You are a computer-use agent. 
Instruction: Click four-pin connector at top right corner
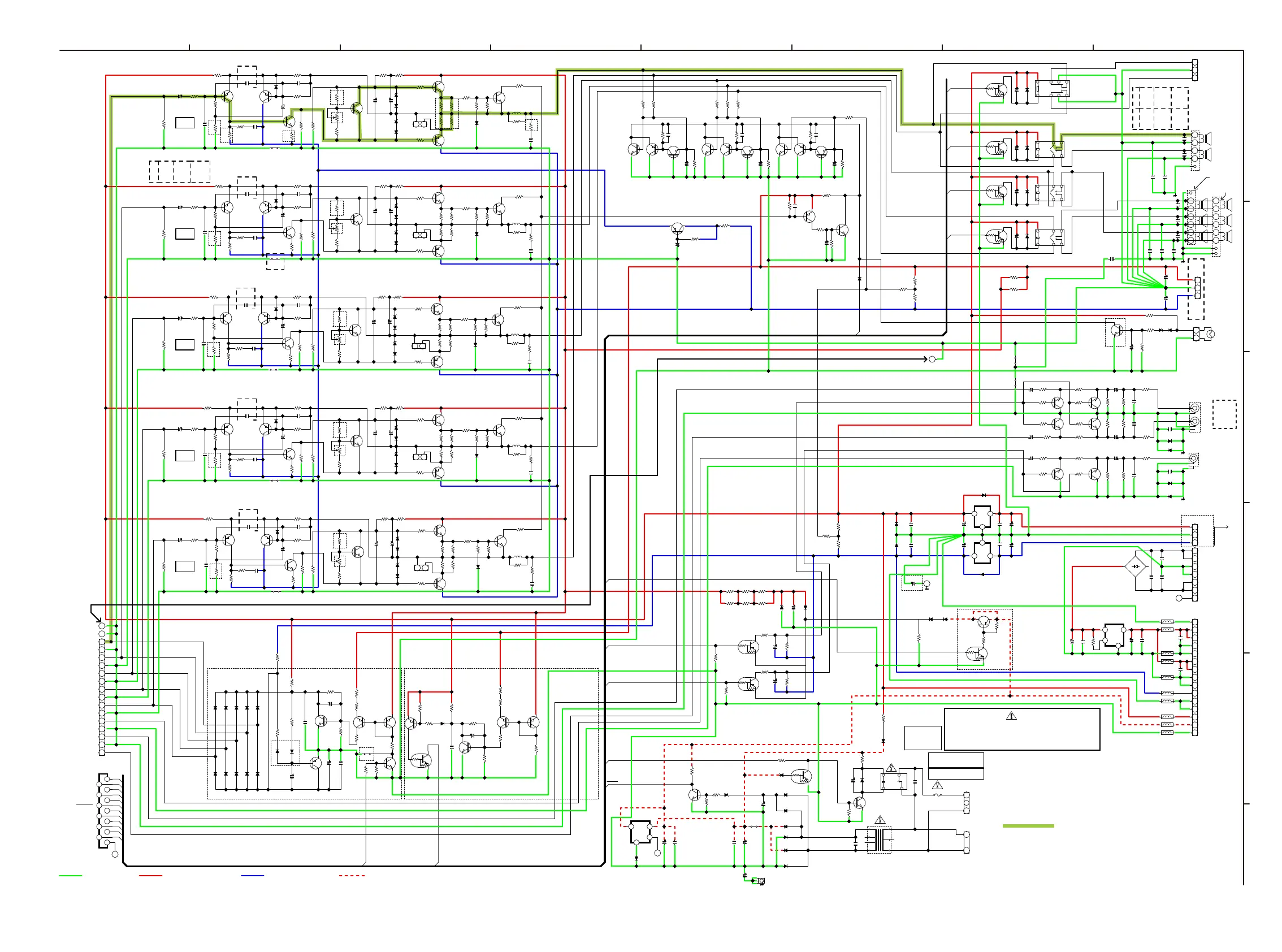point(1194,70)
